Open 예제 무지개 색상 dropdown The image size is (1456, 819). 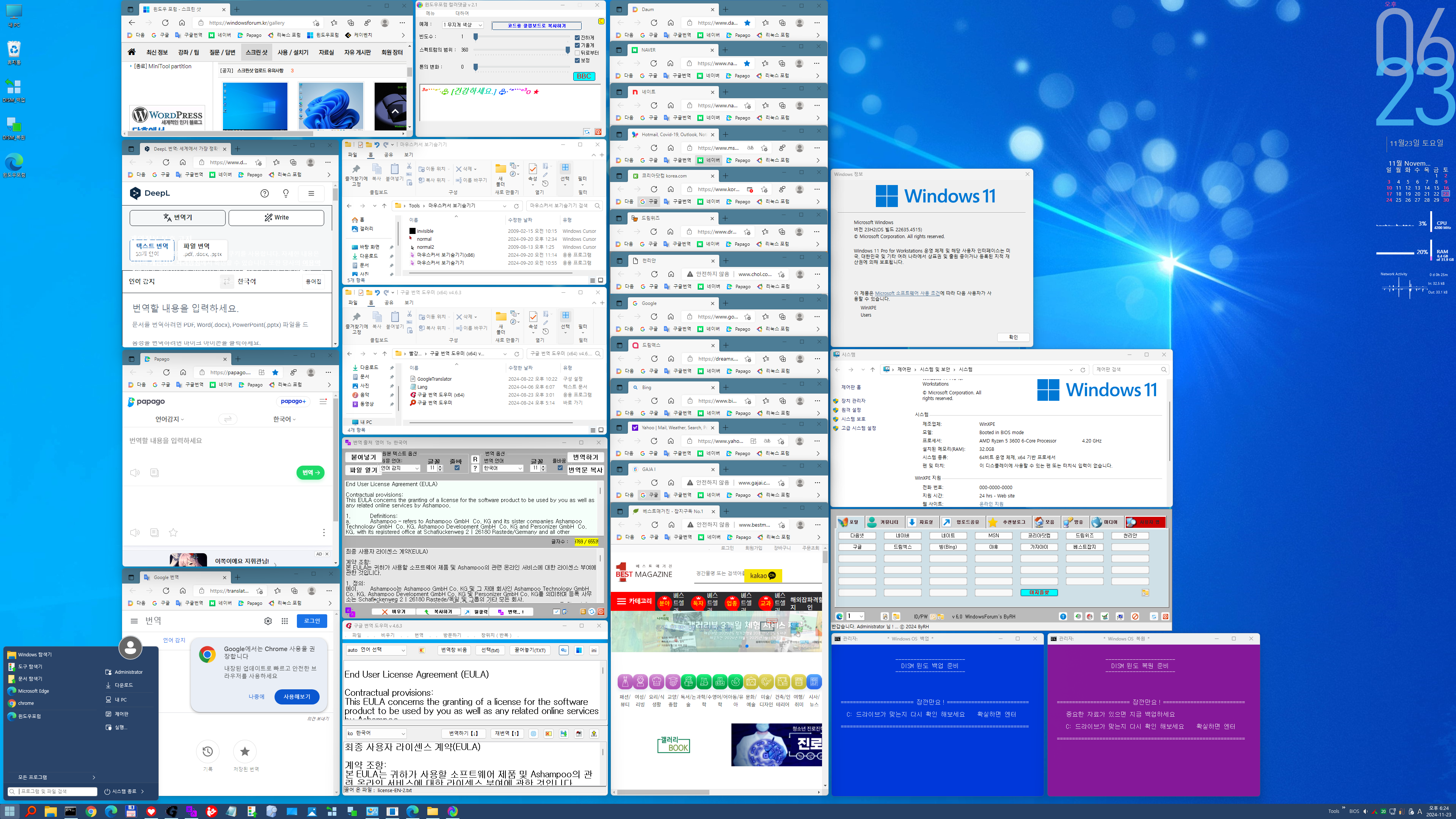tap(462, 25)
